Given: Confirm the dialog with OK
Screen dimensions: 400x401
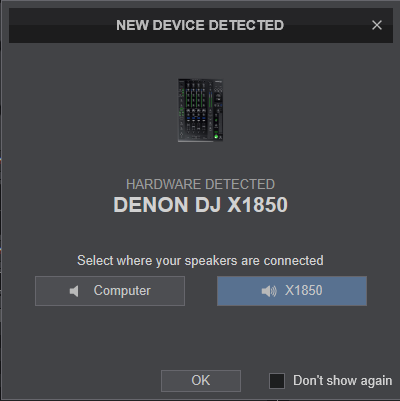Looking at the screenshot, I should point(201,381).
